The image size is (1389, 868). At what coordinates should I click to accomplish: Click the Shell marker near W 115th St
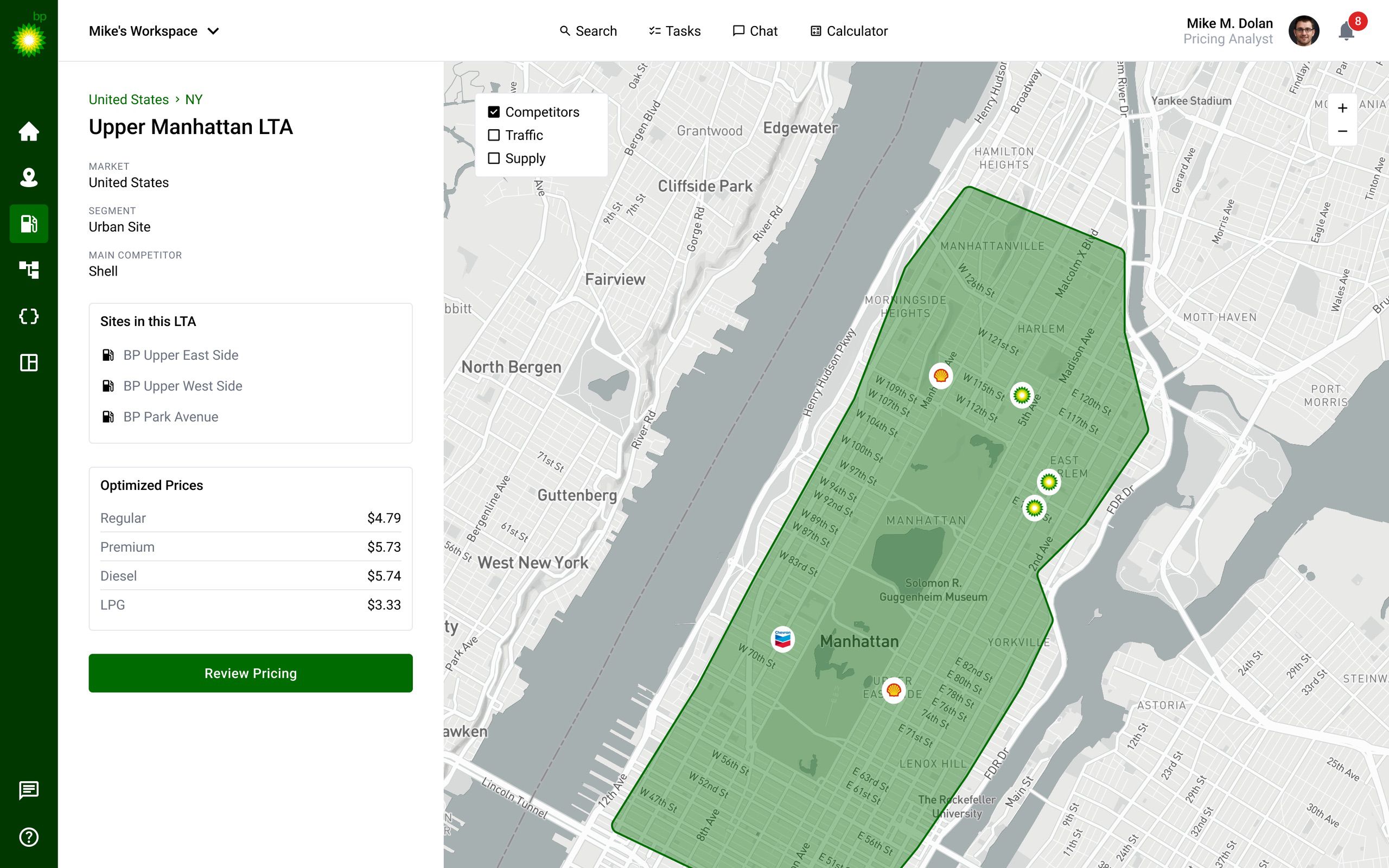(941, 375)
